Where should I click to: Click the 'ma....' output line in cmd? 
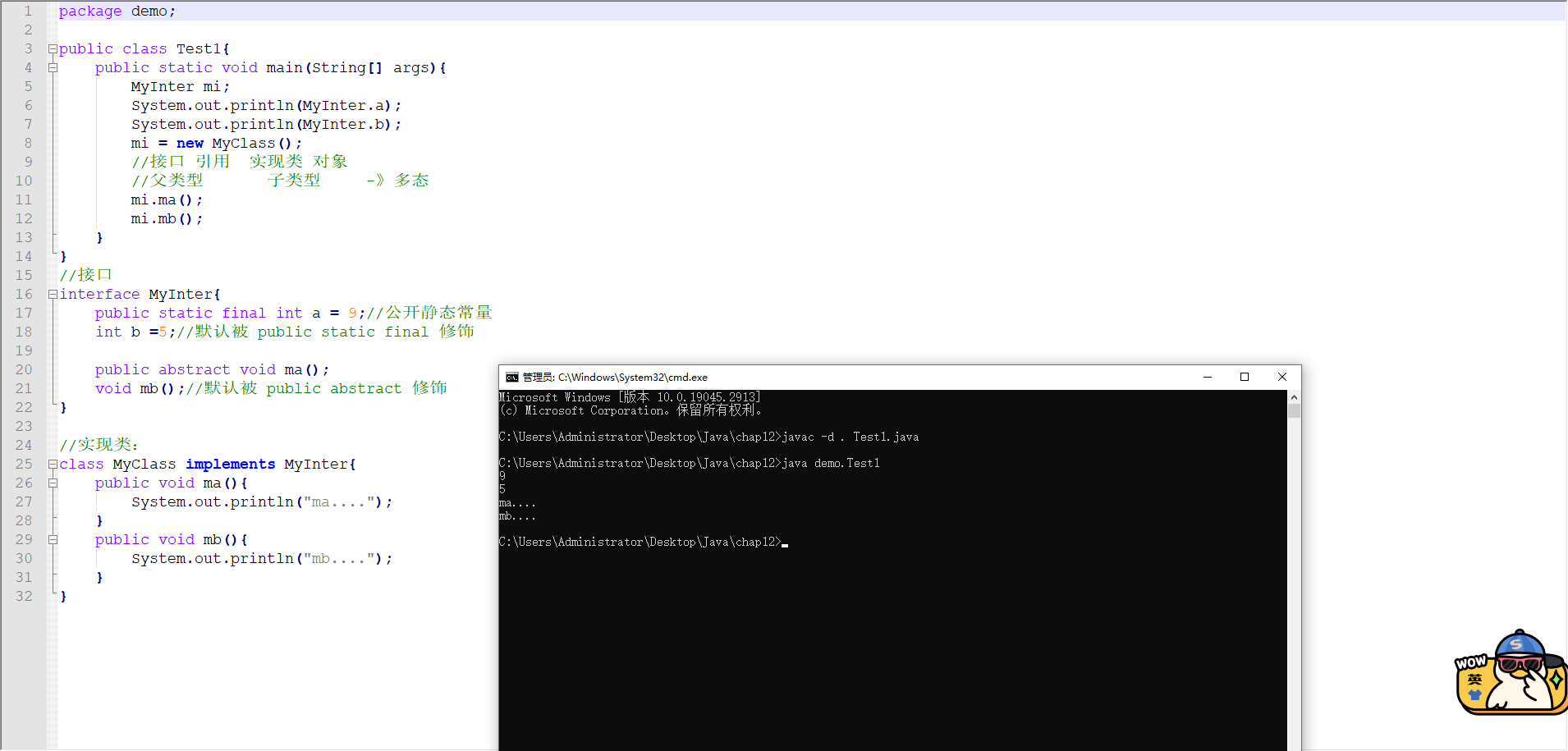click(x=517, y=503)
